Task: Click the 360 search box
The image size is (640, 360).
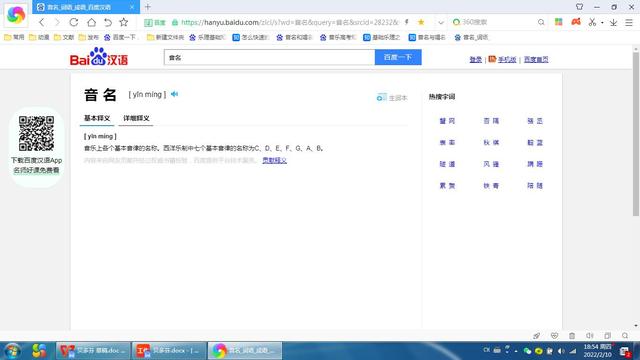Action: click(x=498, y=22)
